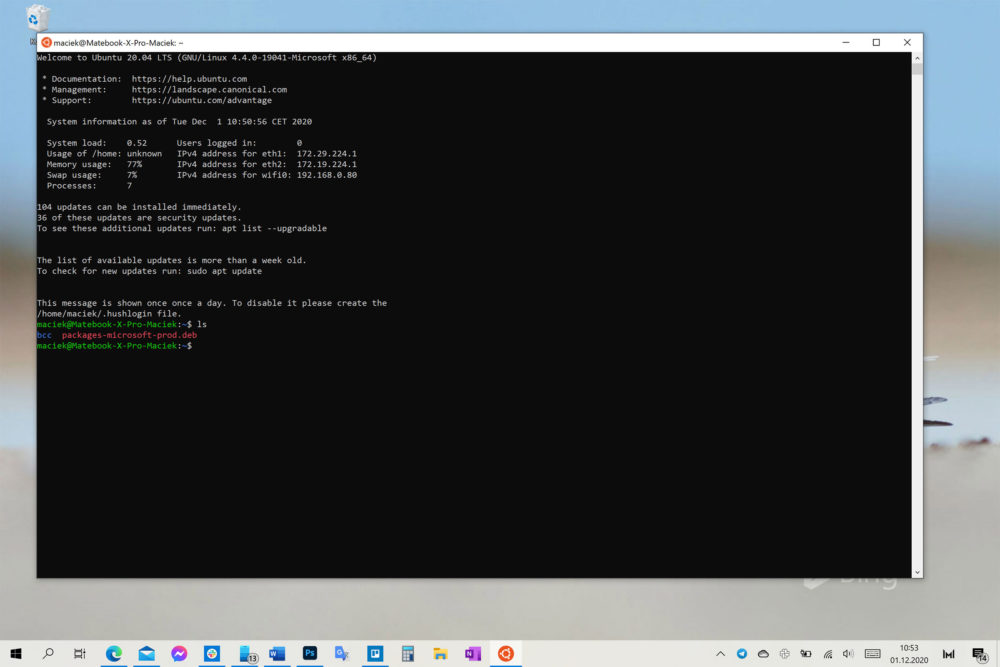
Task: Click the last empty command prompt line
Action: tap(114, 346)
